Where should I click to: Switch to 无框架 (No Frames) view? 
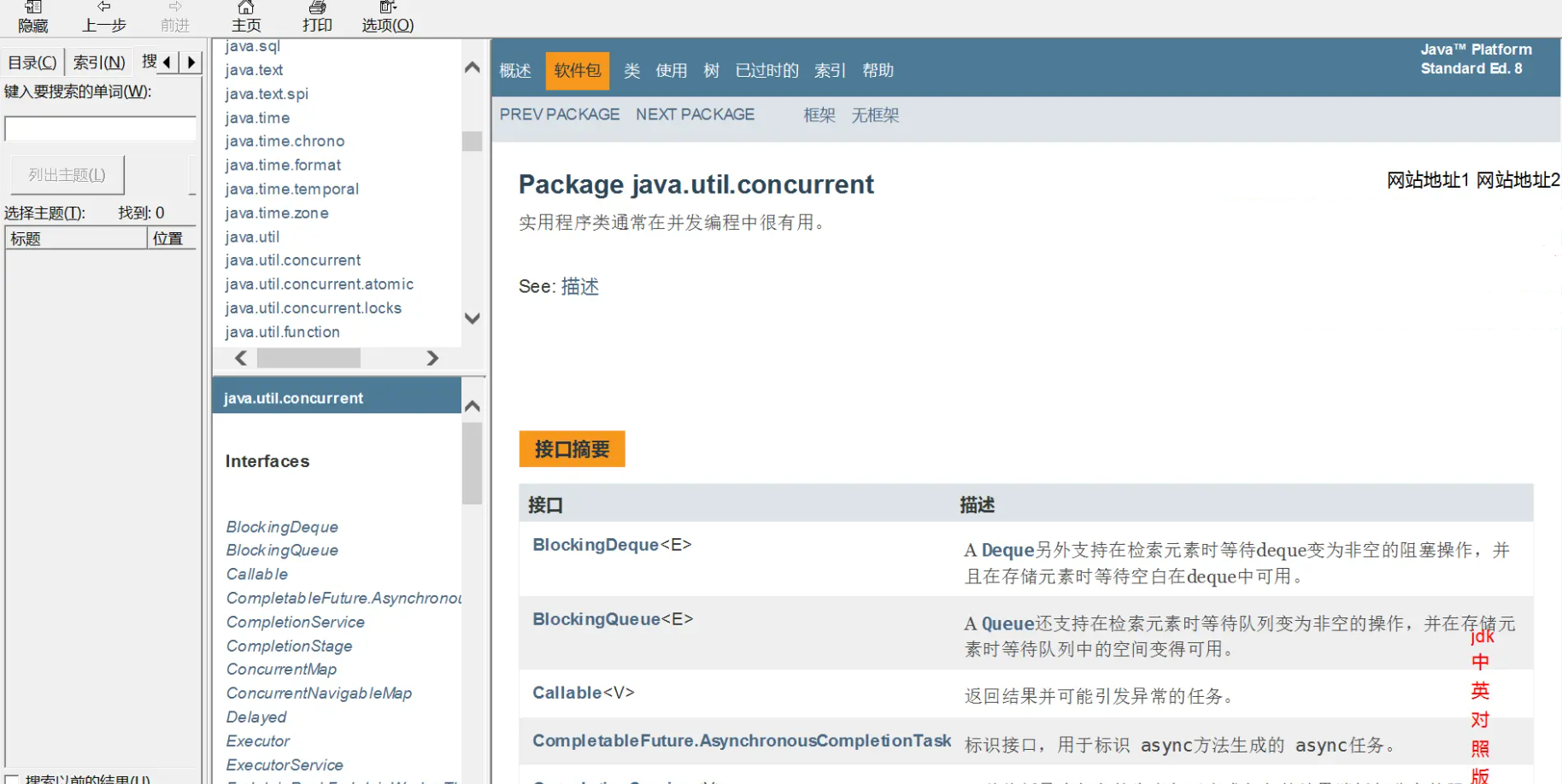[x=875, y=114]
